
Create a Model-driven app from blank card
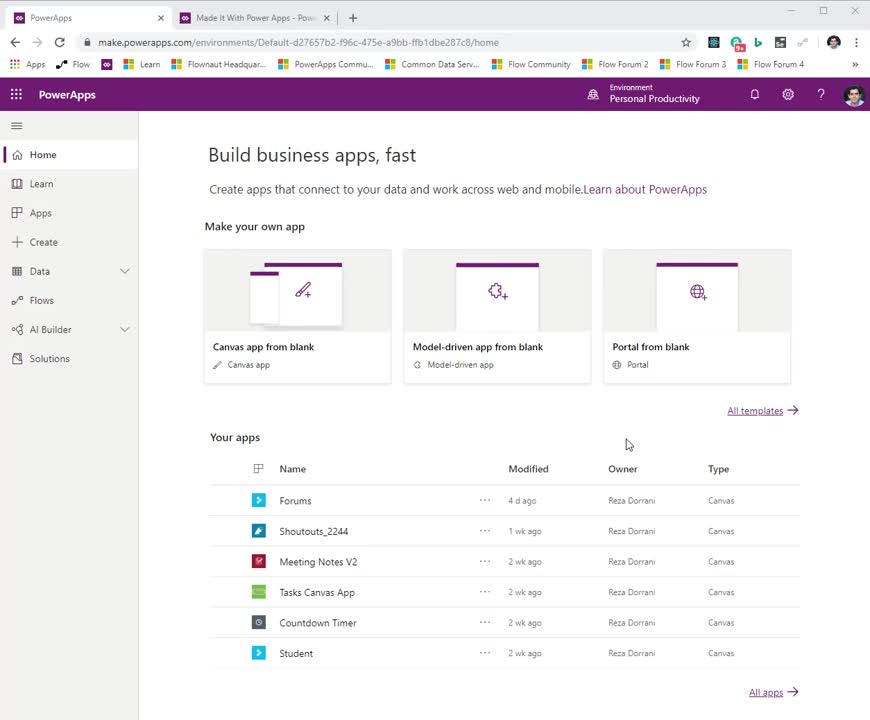point(497,316)
